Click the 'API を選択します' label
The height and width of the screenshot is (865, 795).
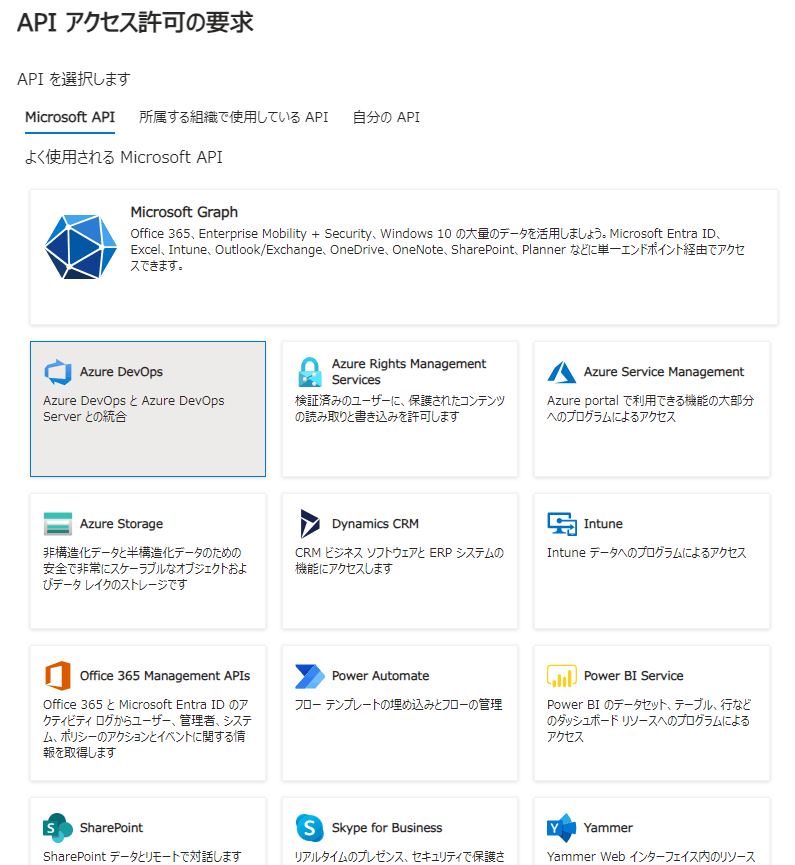pos(74,79)
